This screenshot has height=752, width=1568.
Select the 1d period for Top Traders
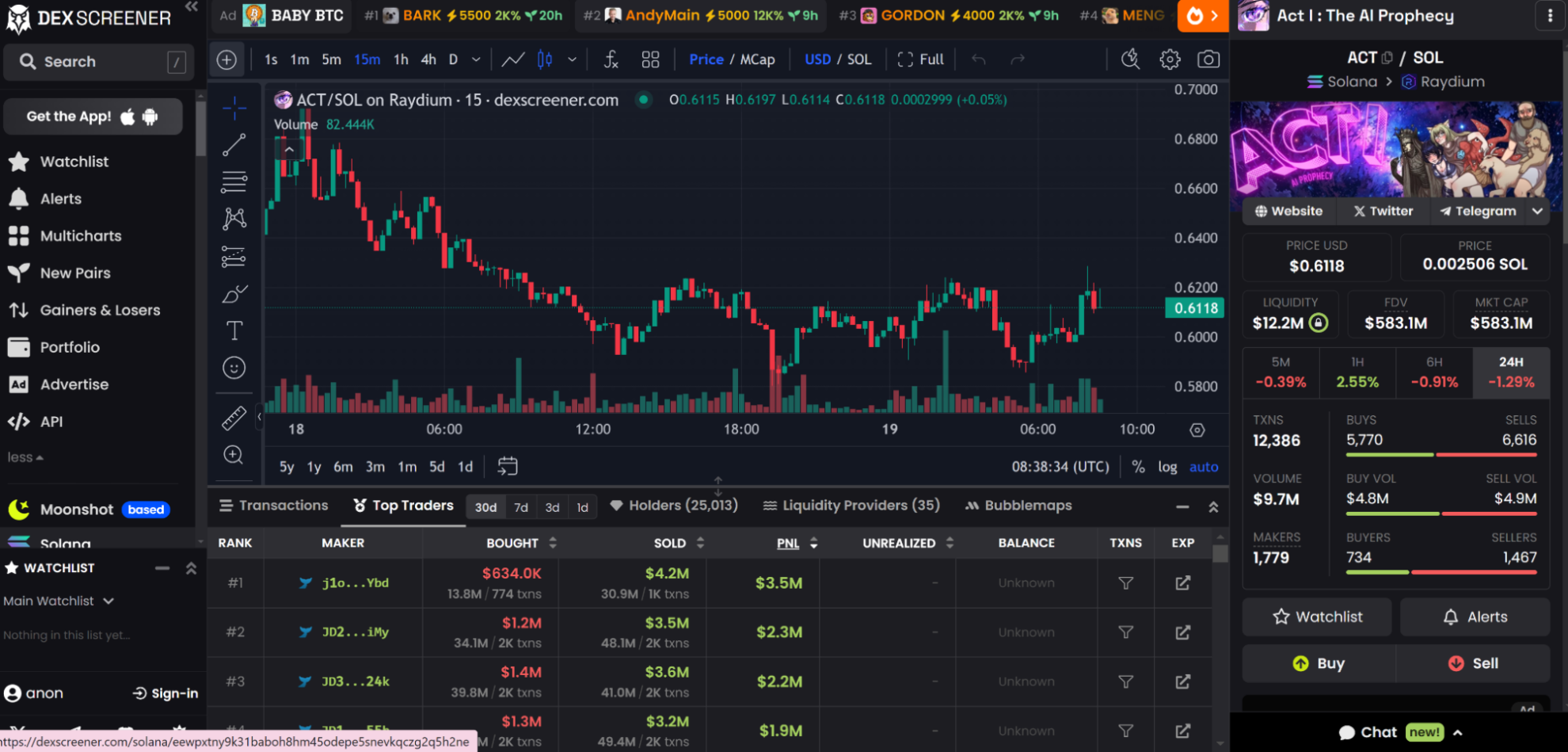(582, 506)
